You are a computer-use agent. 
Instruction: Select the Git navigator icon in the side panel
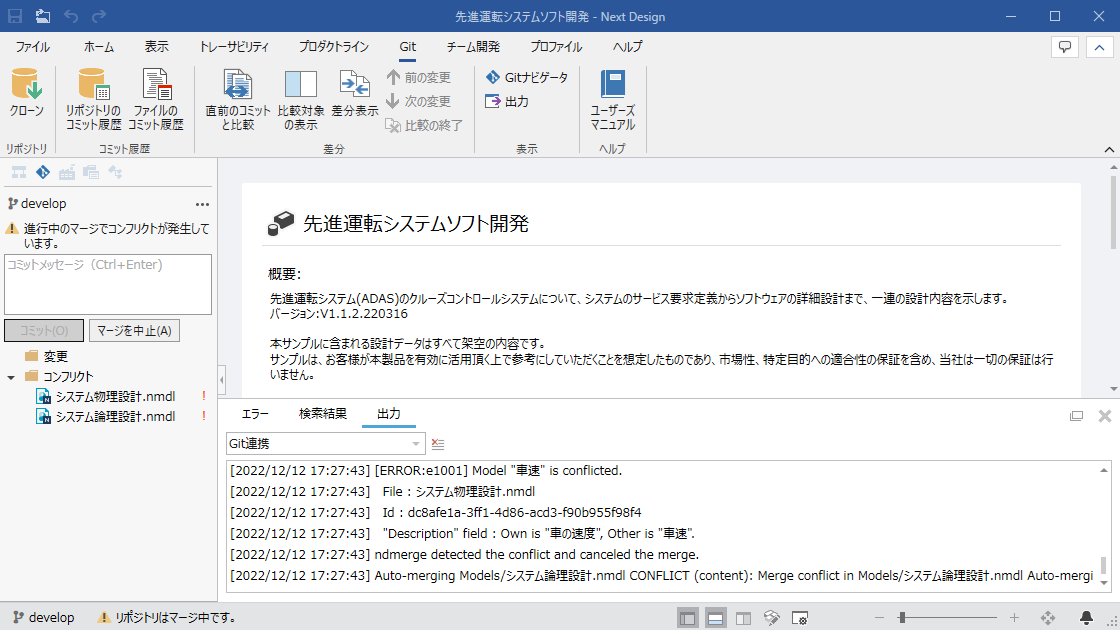point(43,172)
